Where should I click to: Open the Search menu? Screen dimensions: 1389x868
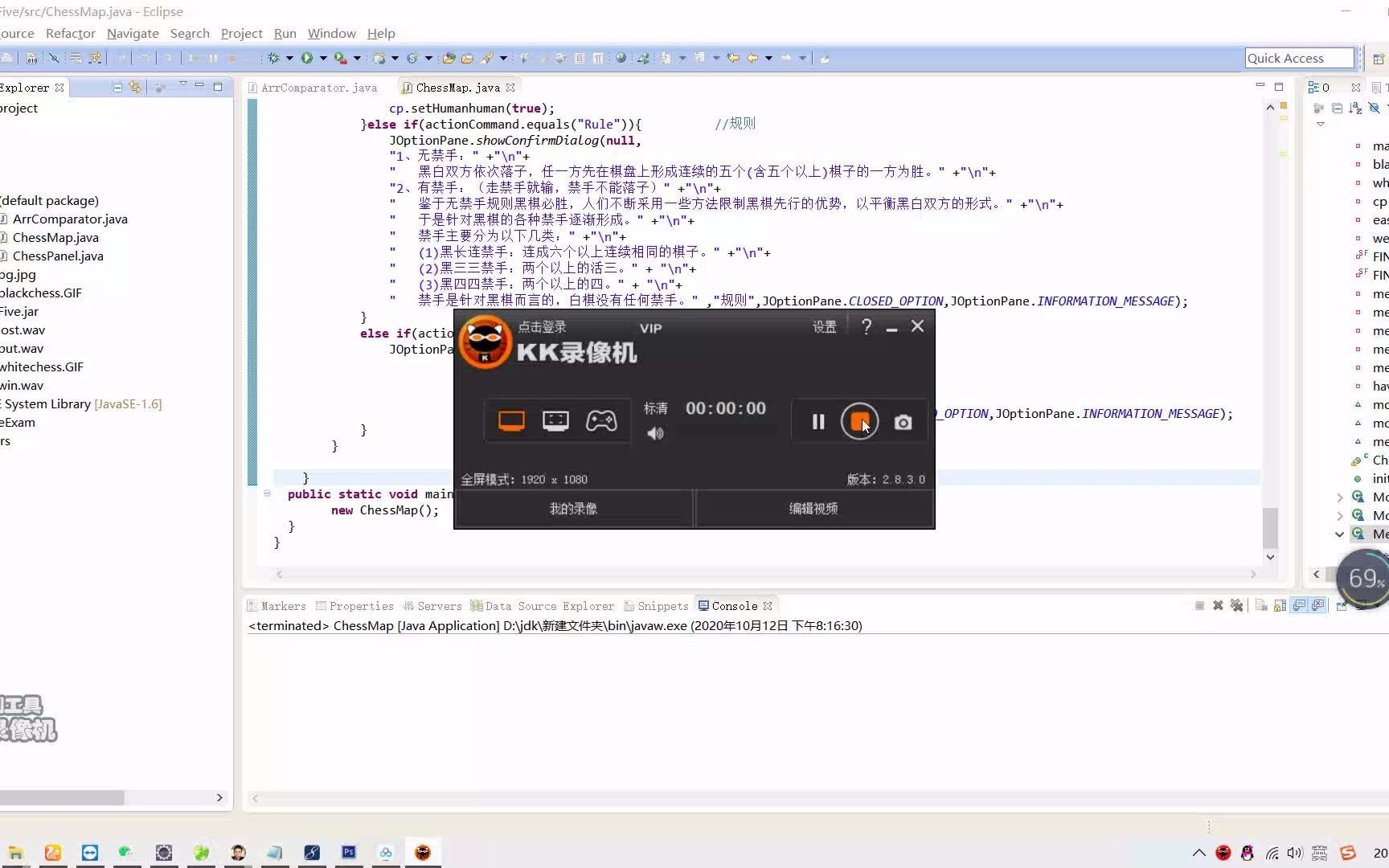(x=190, y=33)
